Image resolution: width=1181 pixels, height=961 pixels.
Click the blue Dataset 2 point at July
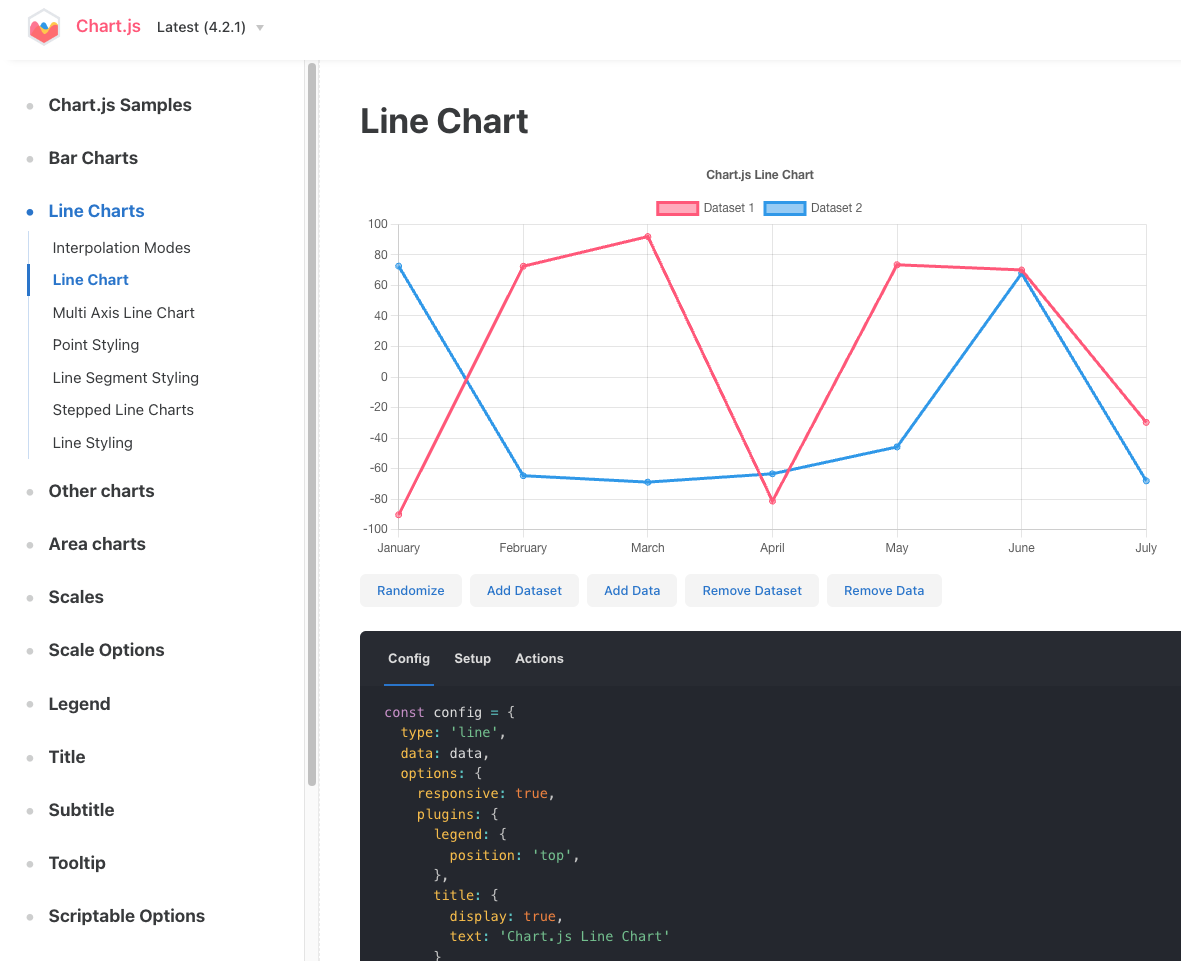click(x=1146, y=480)
